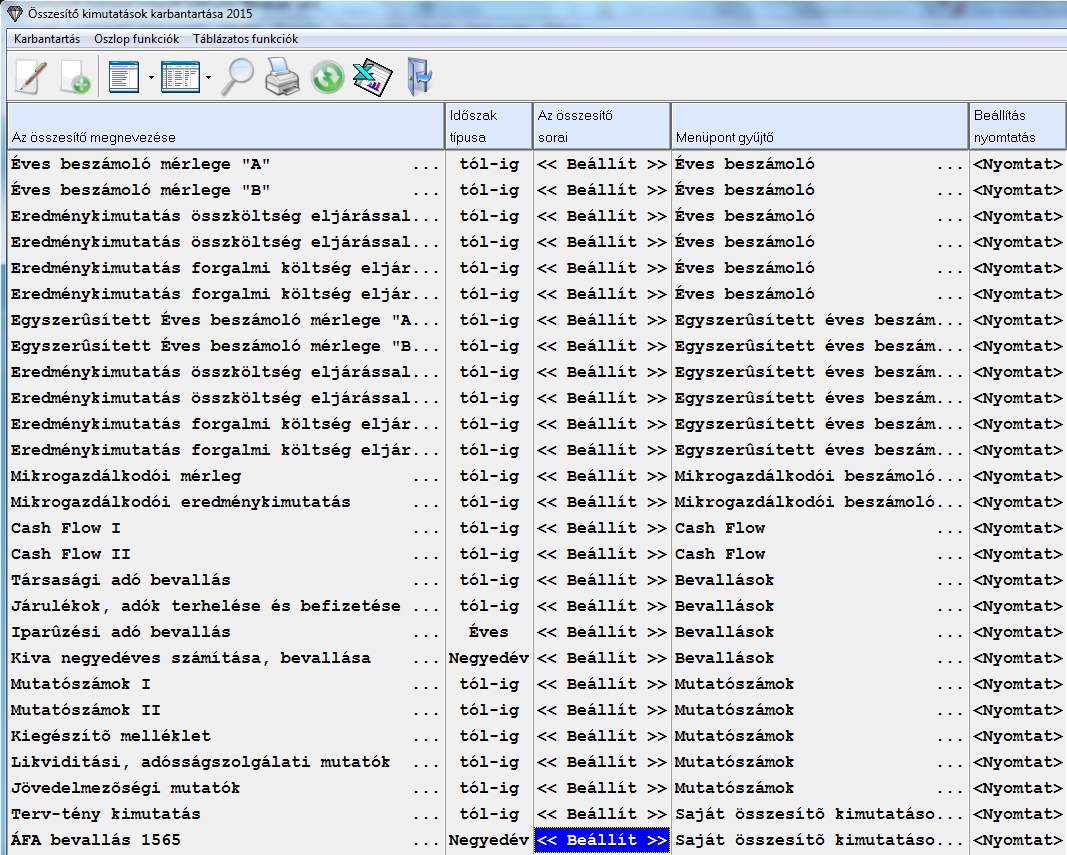This screenshot has height=855, width=1067.
Task: Click <Nyomtat> for Társasági adó bevallás
Action: 1018,580
